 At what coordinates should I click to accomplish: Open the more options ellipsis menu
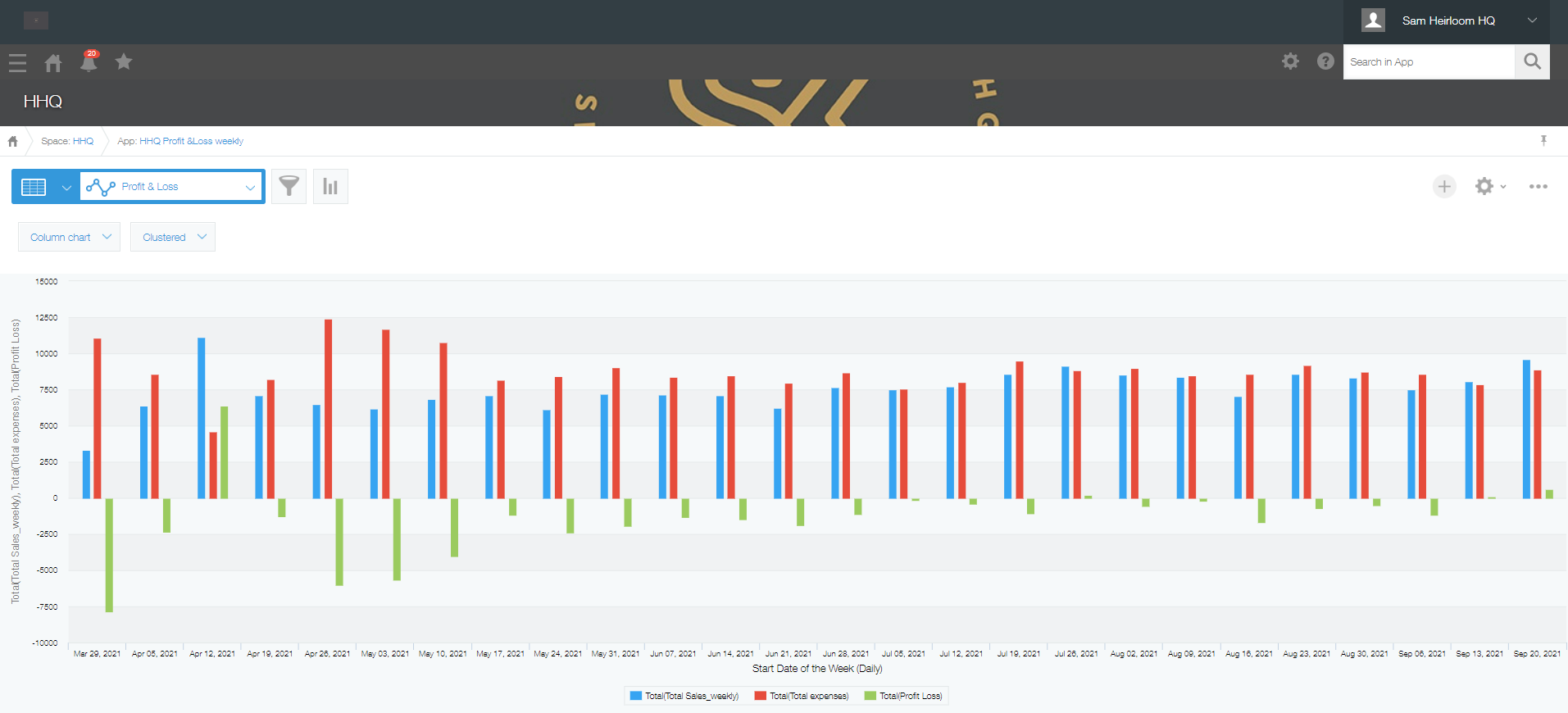tap(1538, 187)
